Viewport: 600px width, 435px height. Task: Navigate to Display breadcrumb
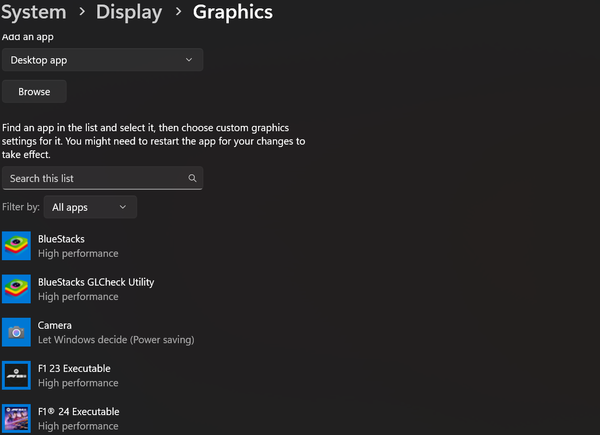click(129, 12)
